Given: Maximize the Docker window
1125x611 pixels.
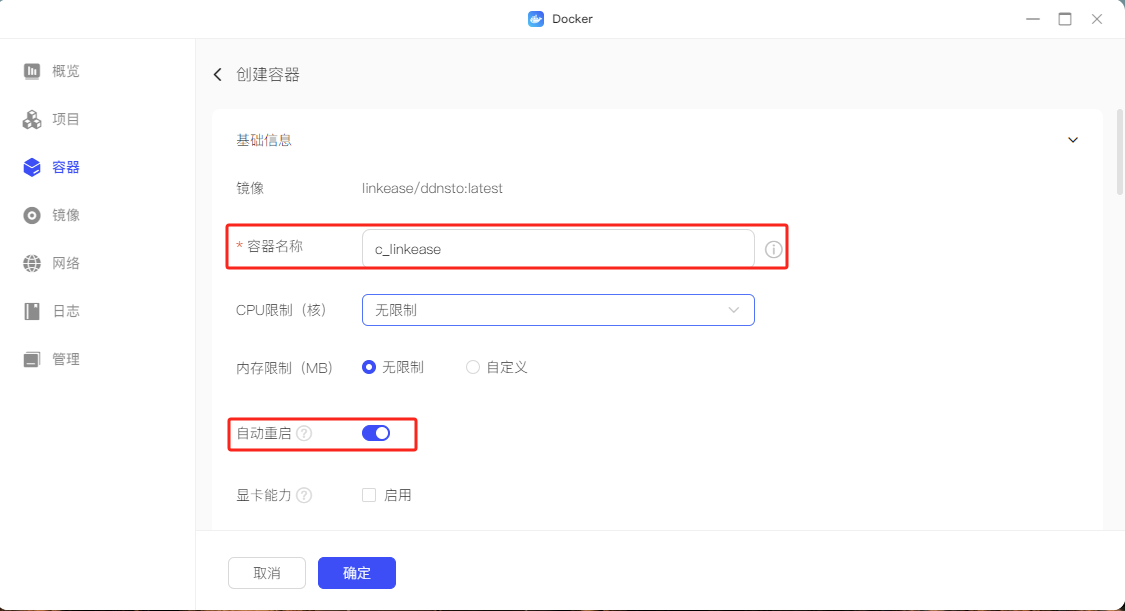Looking at the screenshot, I should (1065, 19).
